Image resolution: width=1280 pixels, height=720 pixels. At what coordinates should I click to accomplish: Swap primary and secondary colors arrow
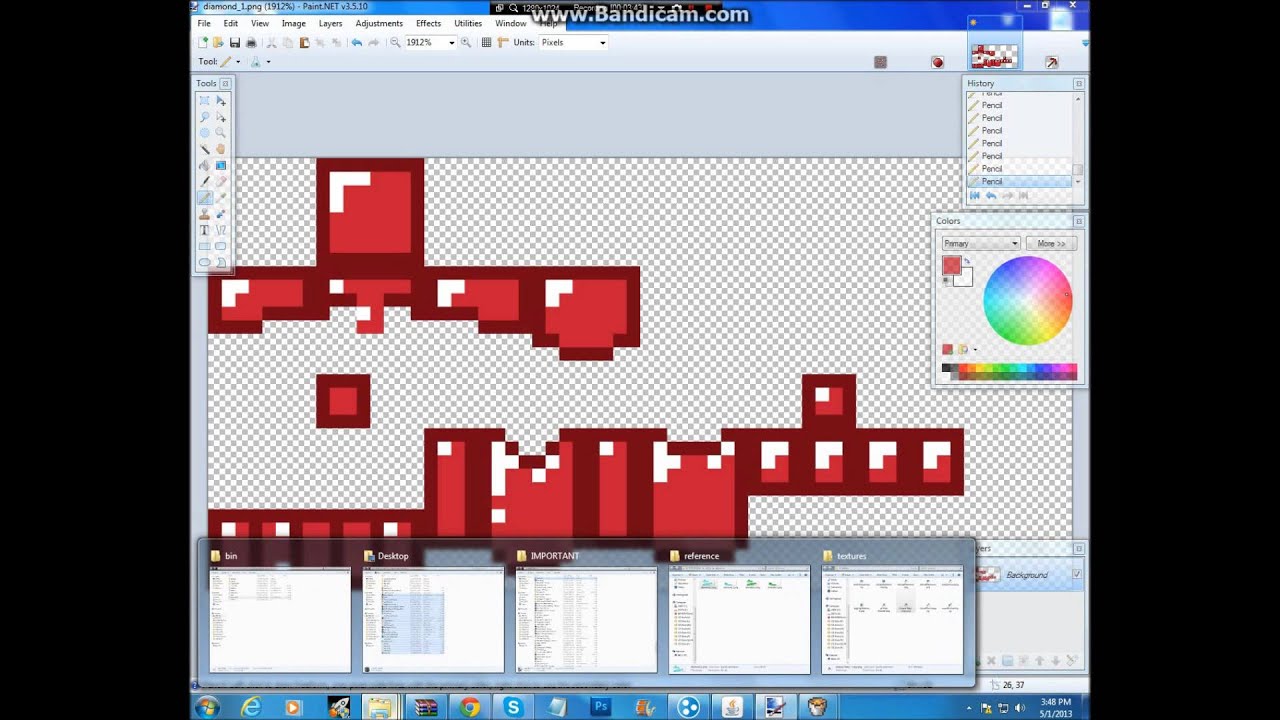pos(967,262)
